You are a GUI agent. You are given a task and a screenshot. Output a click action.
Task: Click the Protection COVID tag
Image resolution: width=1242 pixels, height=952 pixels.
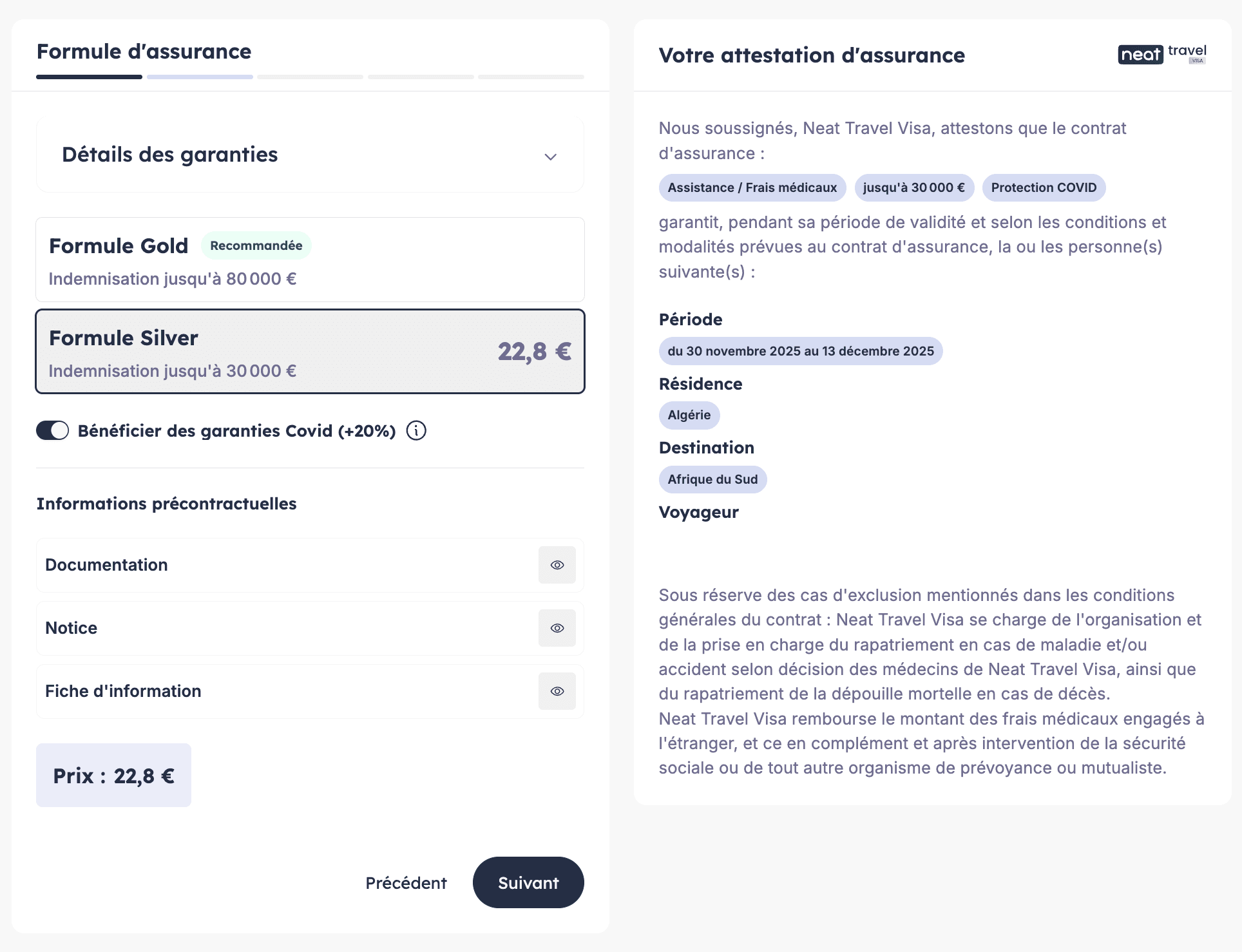(x=1043, y=187)
